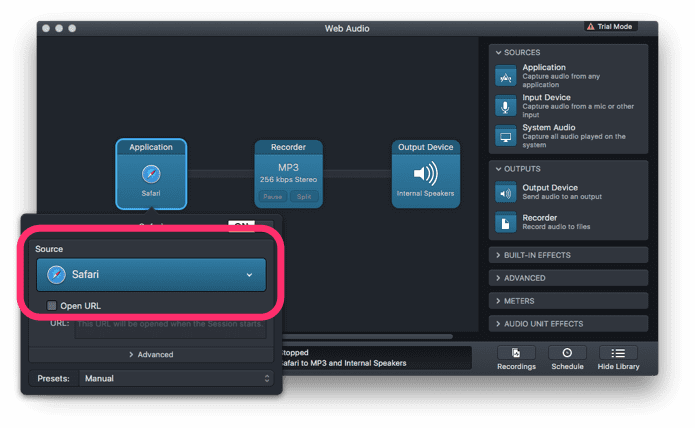Open the Safari source dropdown

click(x=151, y=275)
